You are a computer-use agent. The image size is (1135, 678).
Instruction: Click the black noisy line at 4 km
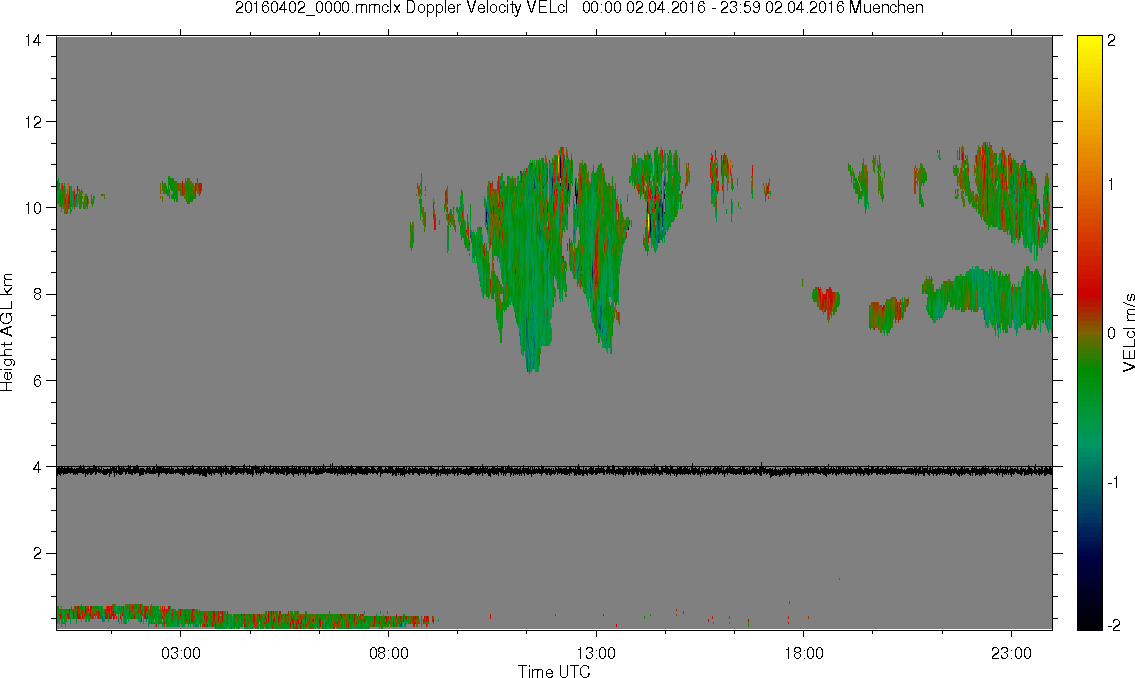click(554, 470)
